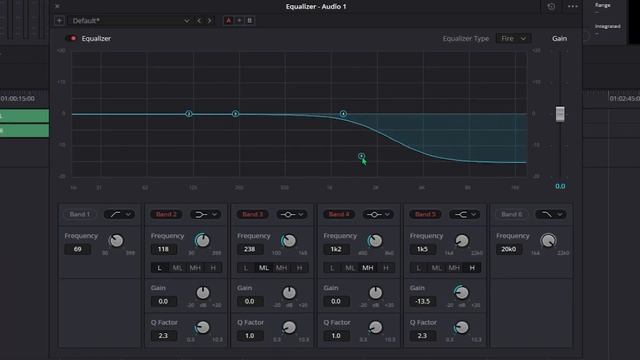
Task: Go to previous preset arrow
Action: click(x=199, y=20)
